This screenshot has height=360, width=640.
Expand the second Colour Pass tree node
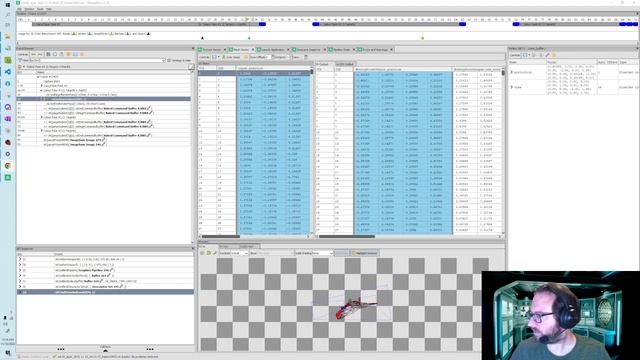pyautogui.click(x=42, y=117)
